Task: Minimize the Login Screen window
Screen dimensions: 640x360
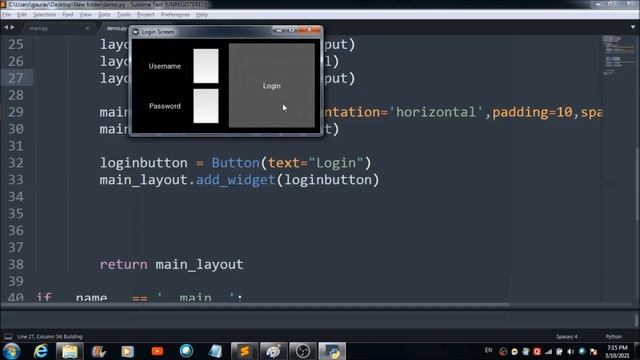Action: pyautogui.click(x=279, y=30)
